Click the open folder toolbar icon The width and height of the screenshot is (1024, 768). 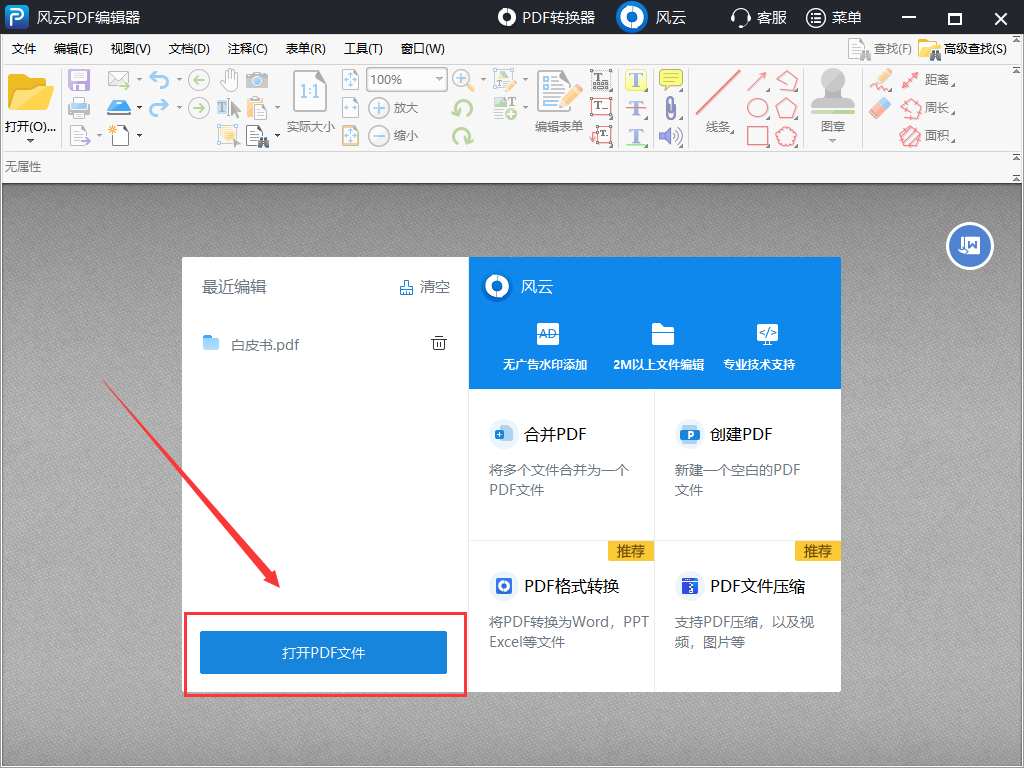point(30,92)
